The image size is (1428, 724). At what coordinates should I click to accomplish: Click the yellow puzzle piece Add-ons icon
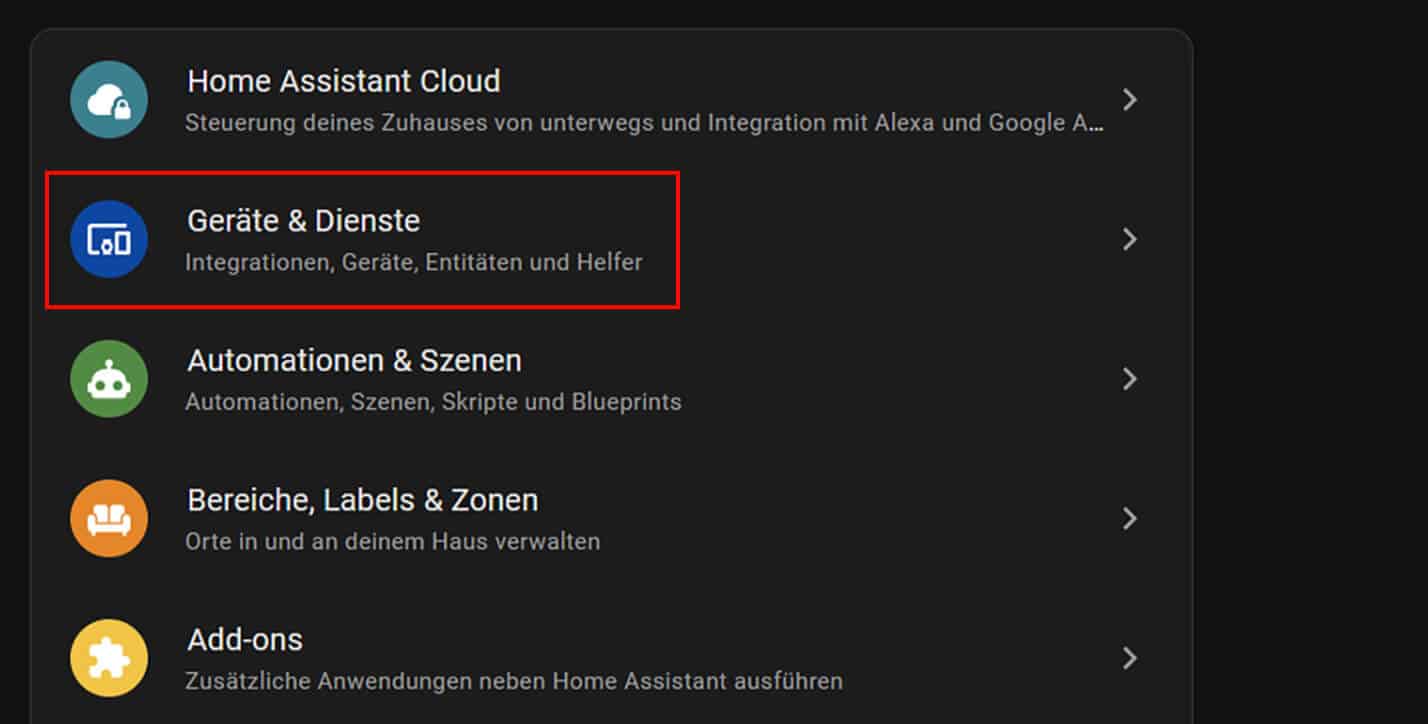(x=109, y=658)
